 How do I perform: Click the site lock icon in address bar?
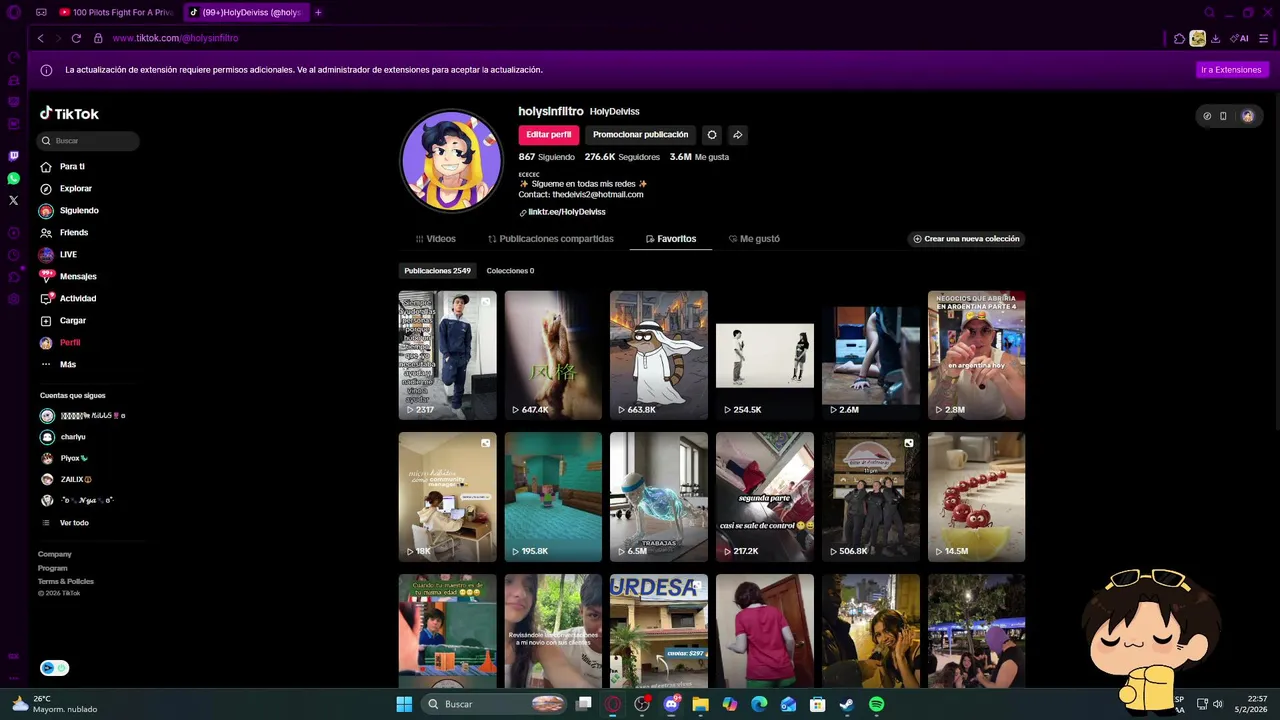tap(98, 38)
